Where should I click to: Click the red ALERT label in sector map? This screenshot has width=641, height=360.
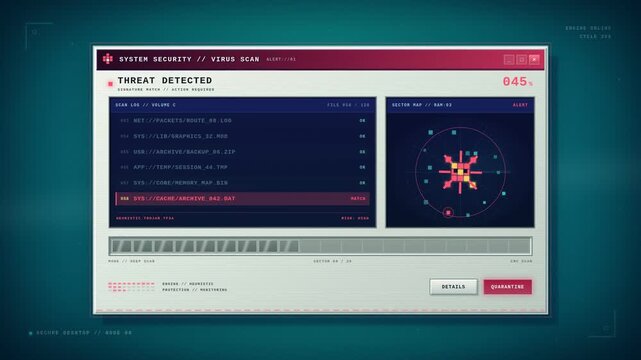520,105
